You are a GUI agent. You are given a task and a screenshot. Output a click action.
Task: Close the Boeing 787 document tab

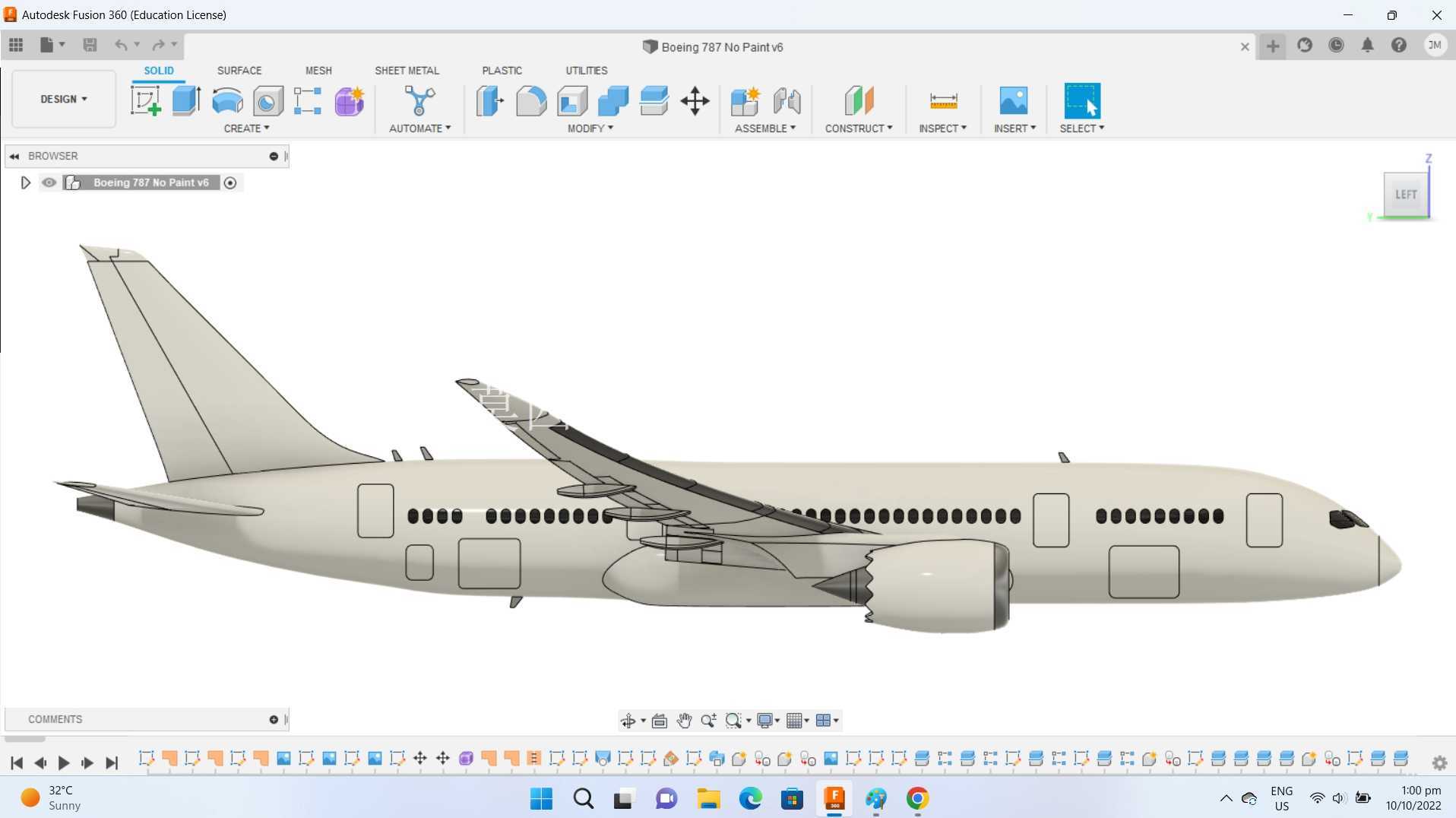click(1245, 47)
